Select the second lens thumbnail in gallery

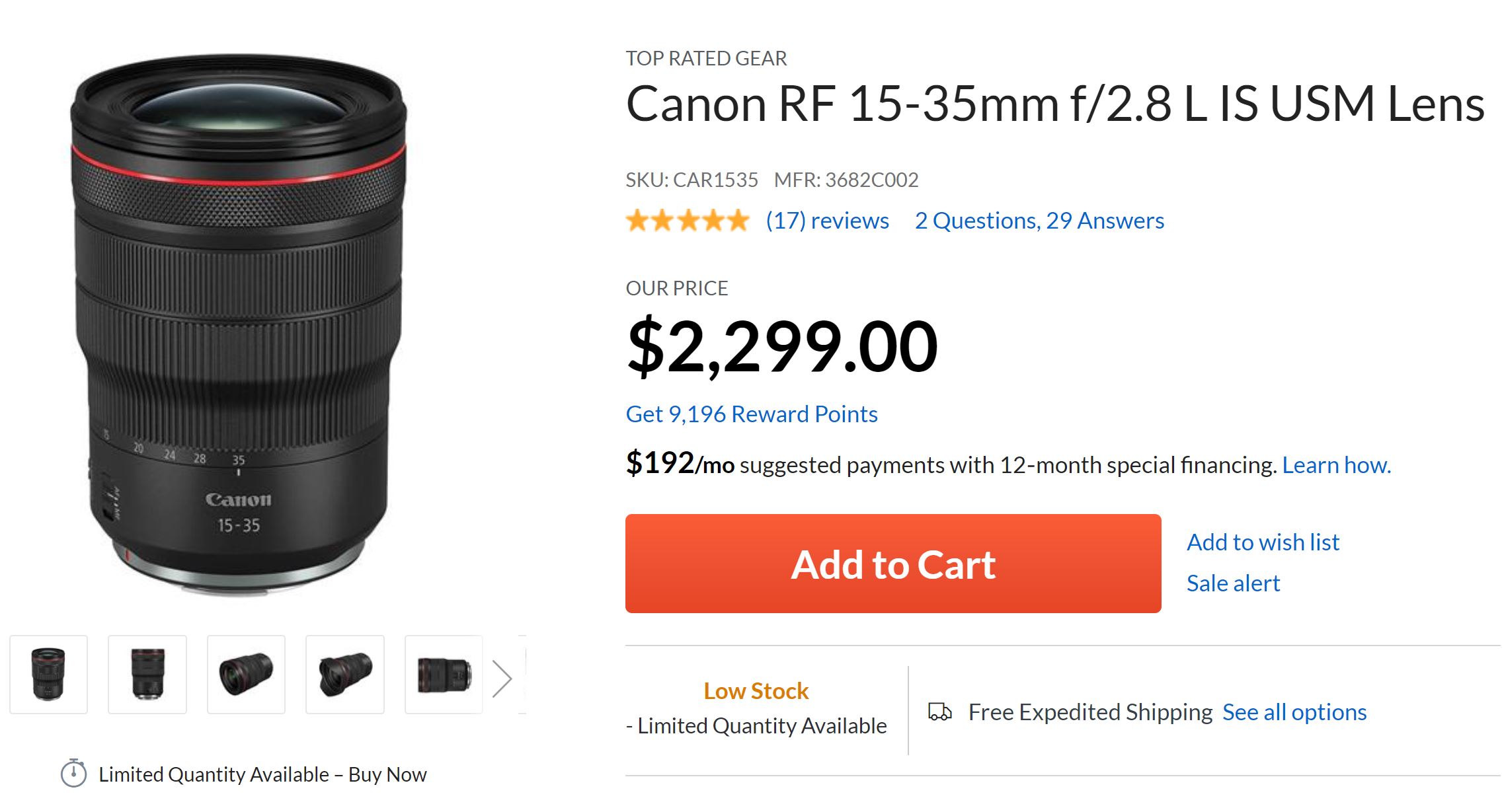[147, 675]
